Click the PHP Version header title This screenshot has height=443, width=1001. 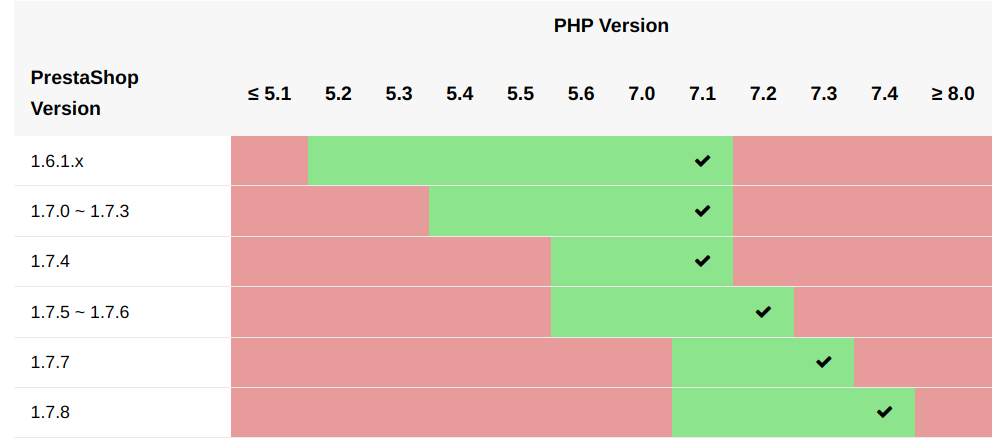(x=611, y=26)
